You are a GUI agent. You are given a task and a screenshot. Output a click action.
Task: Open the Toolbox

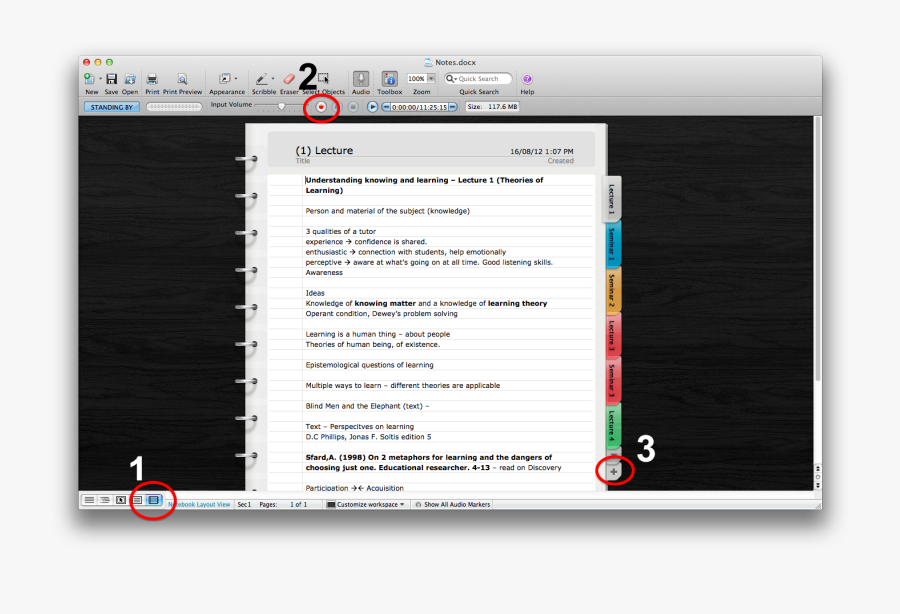389,80
